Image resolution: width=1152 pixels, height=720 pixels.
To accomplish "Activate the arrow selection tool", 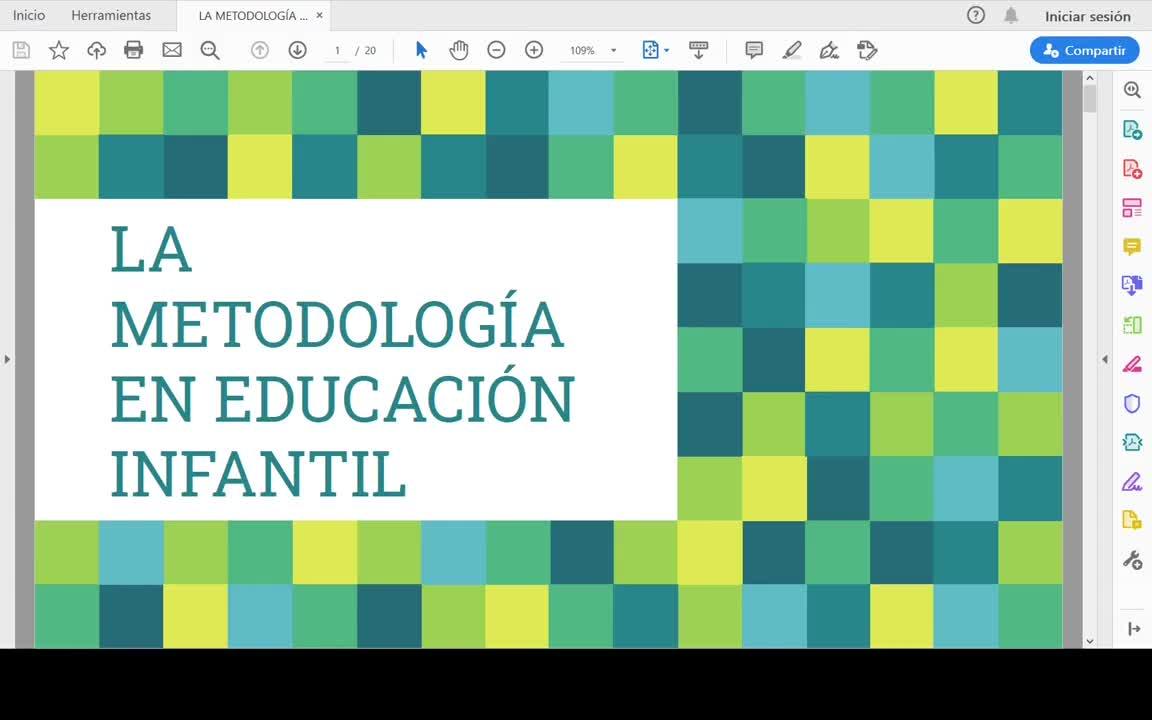I will 421,50.
